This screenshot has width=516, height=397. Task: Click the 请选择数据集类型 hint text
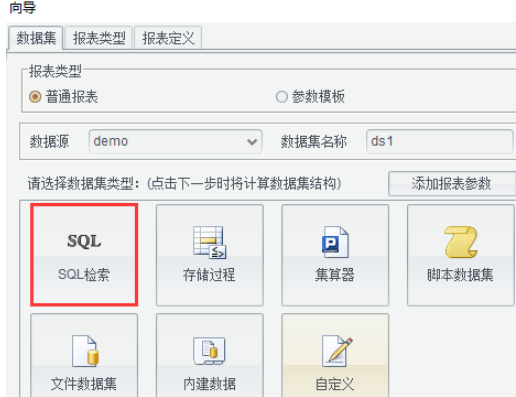coord(184,183)
